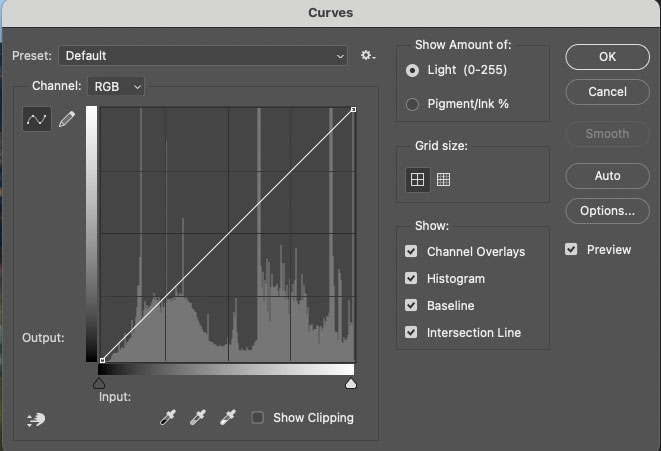Toggle Histogram checkbox

click(411, 278)
